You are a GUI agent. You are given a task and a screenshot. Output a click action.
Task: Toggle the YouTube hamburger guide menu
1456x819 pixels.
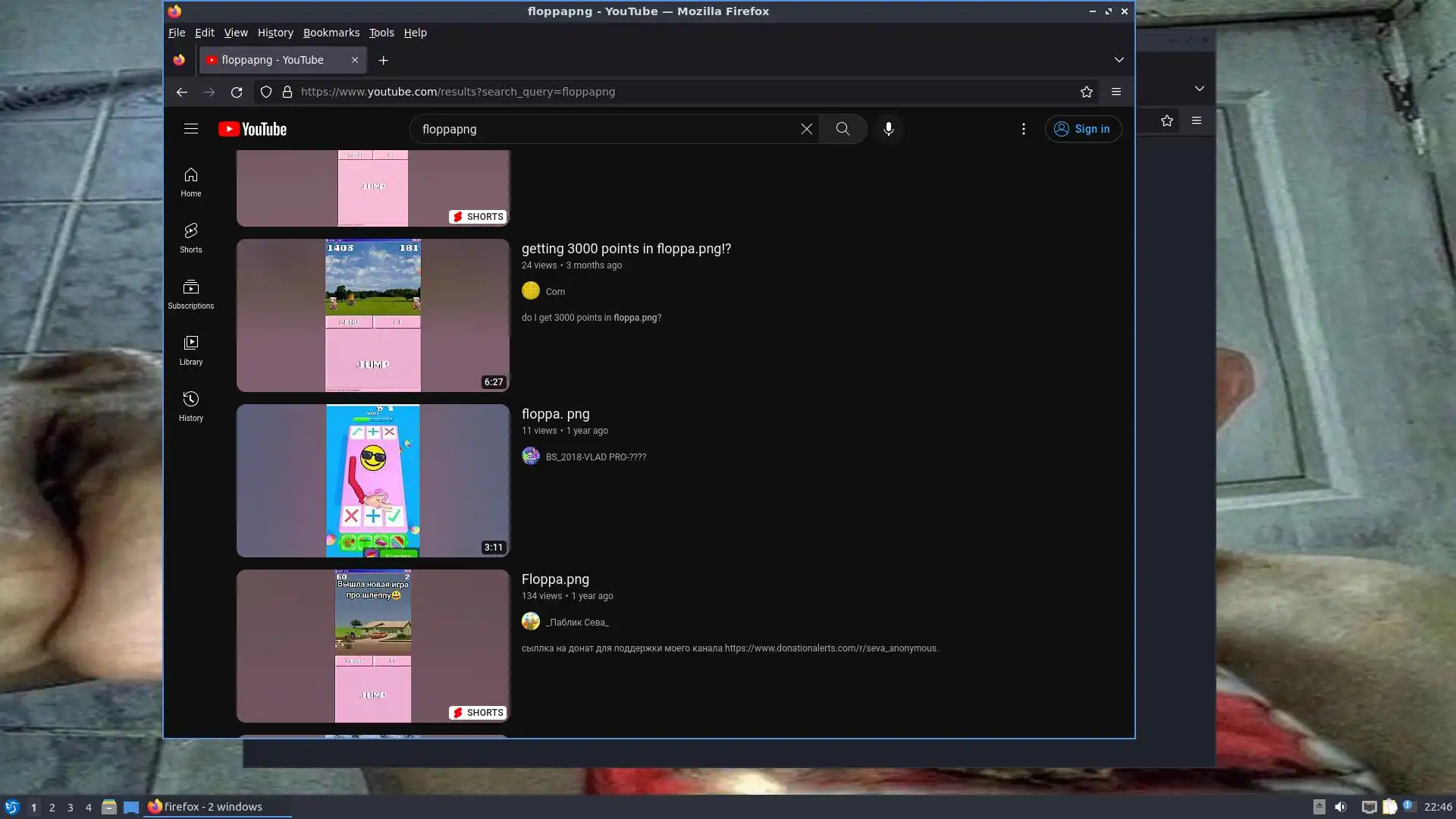point(190,129)
